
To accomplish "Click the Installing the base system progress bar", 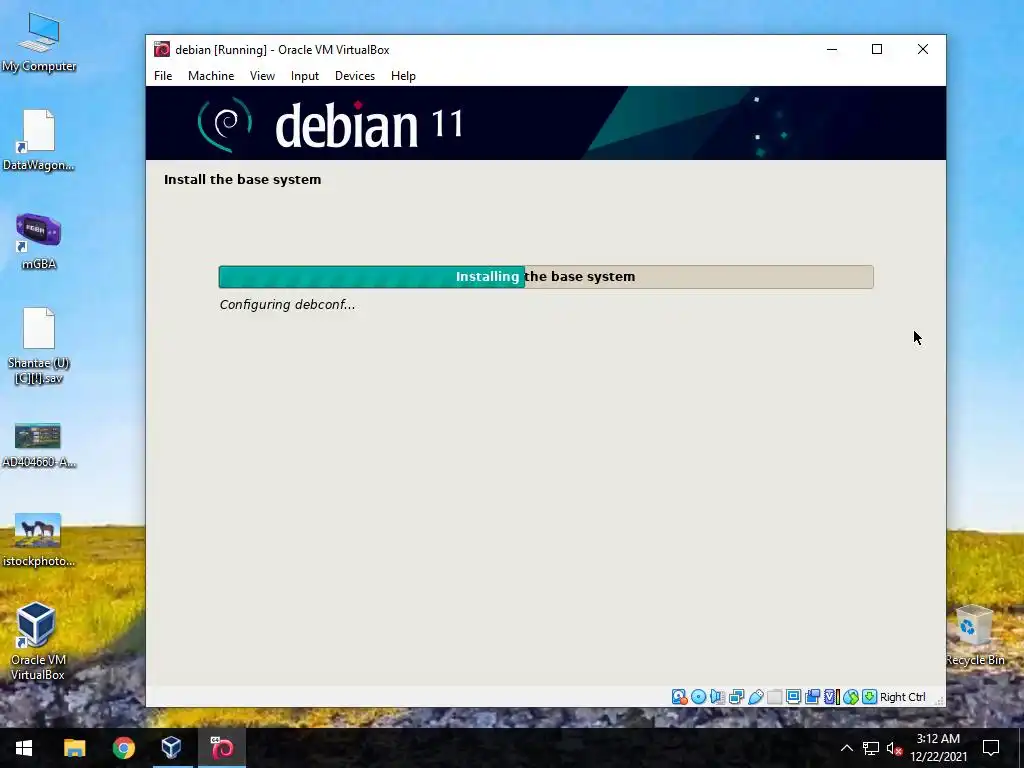I will [x=546, y=277].
